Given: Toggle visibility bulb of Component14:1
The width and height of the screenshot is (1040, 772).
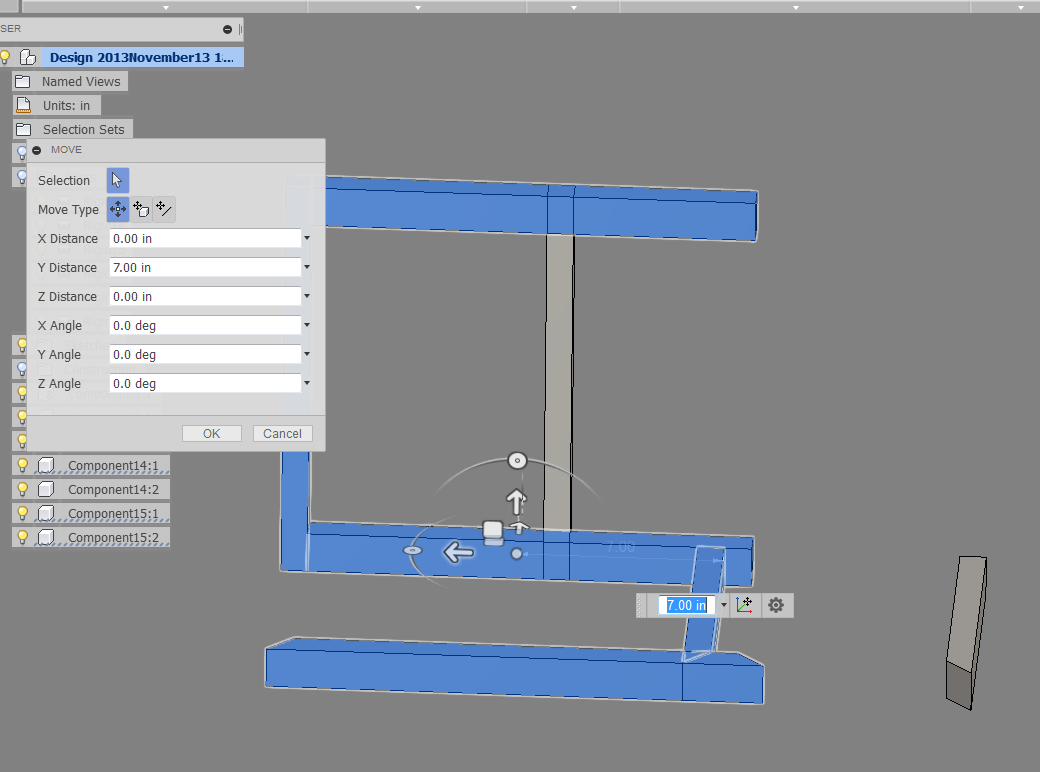Looking at the screenshot, I should (x=23, y=466).
